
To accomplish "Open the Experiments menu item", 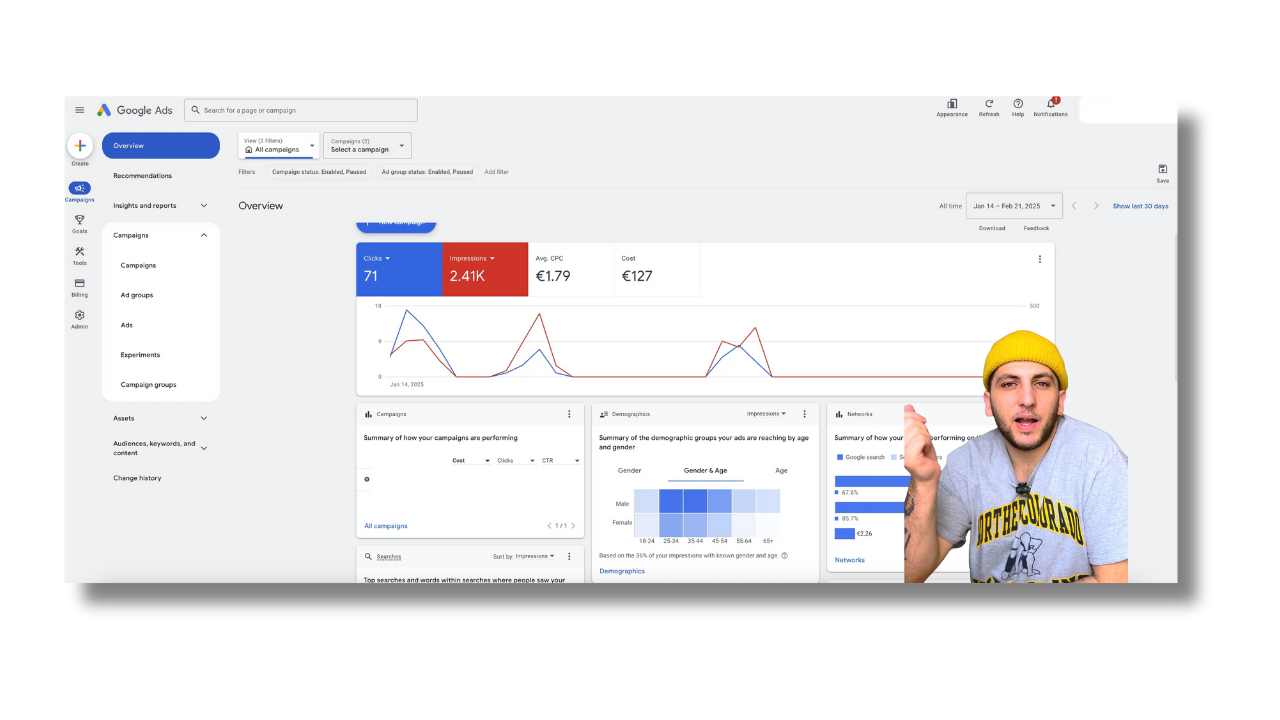I will (x=140, y=355).
